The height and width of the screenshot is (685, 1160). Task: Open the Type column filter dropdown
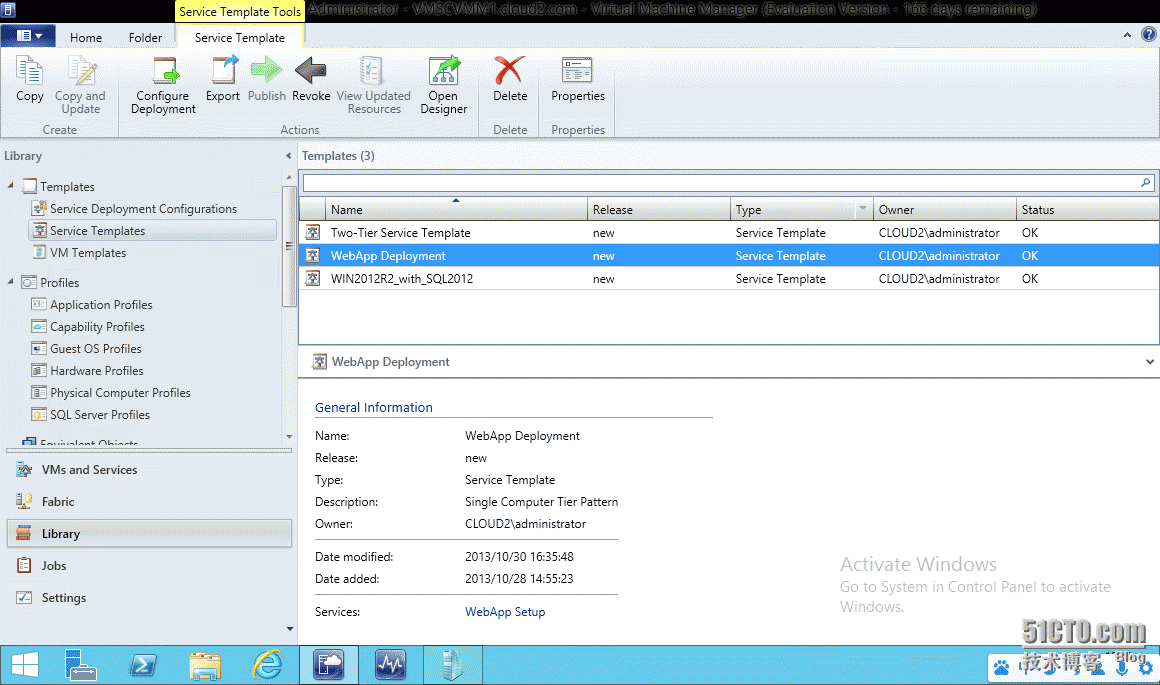(863, 209)
